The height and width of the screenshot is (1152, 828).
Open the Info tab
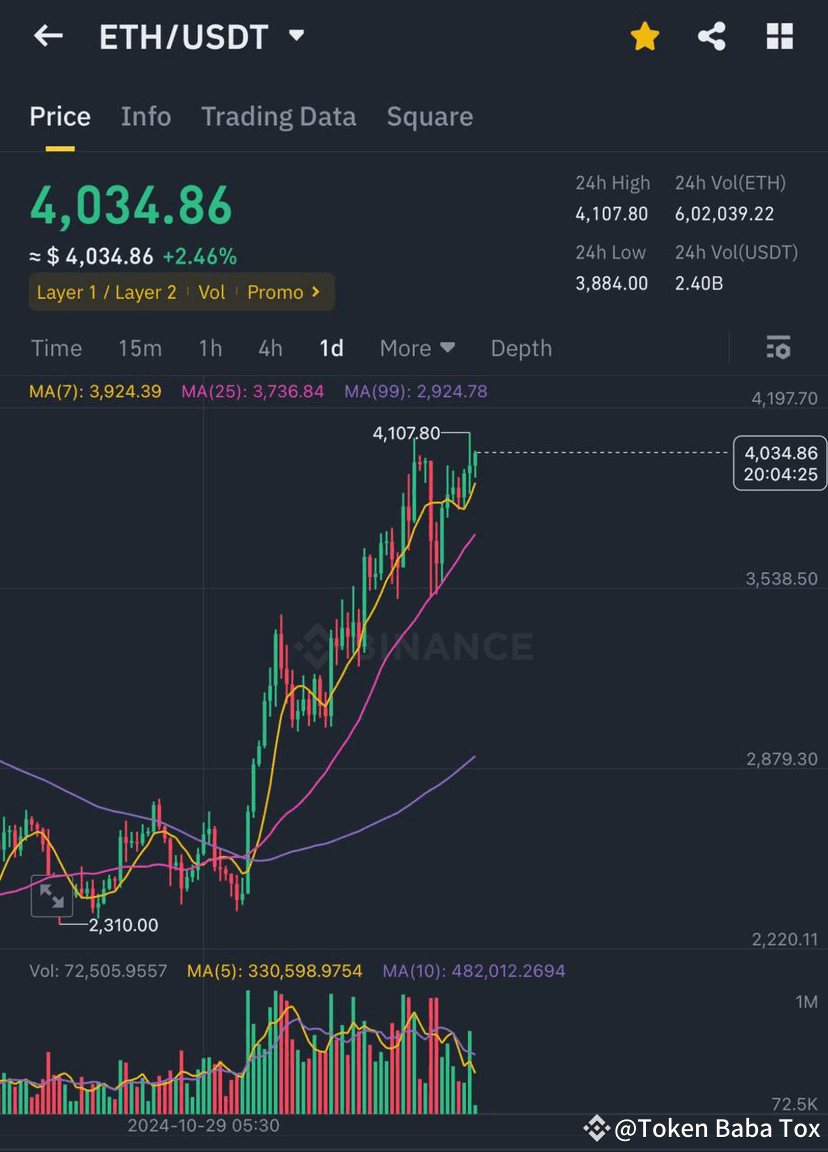pyautogui.click(x=145, y=116)
